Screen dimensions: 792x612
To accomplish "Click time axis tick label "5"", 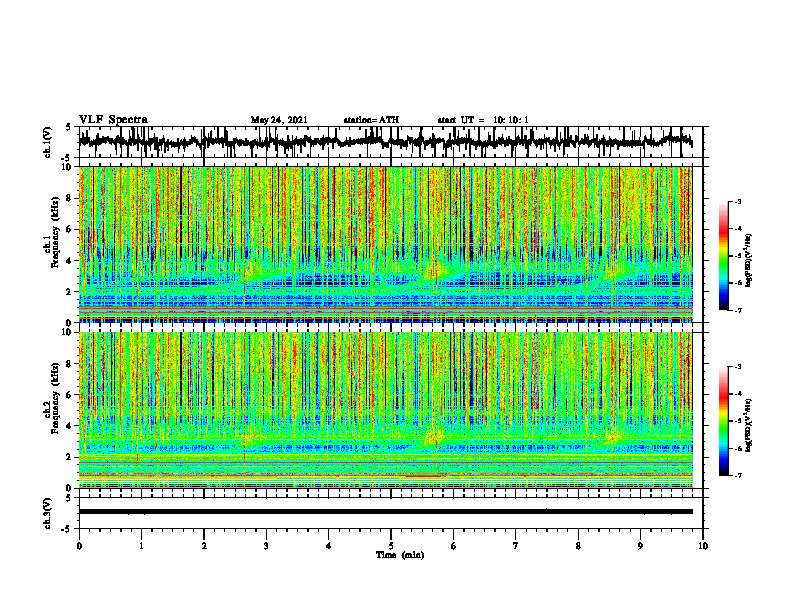I will click(x=391, y=546).
